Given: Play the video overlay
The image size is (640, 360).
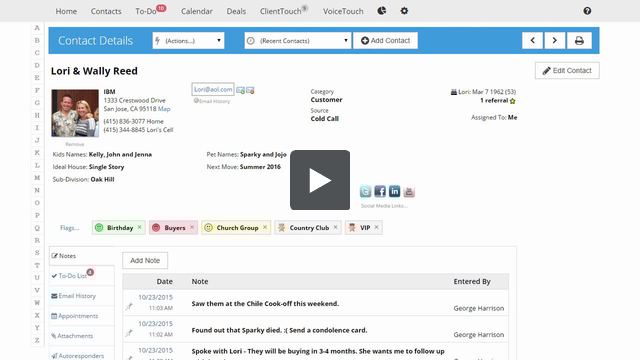Looking at the screenshot, I should (x=320, y=180).
